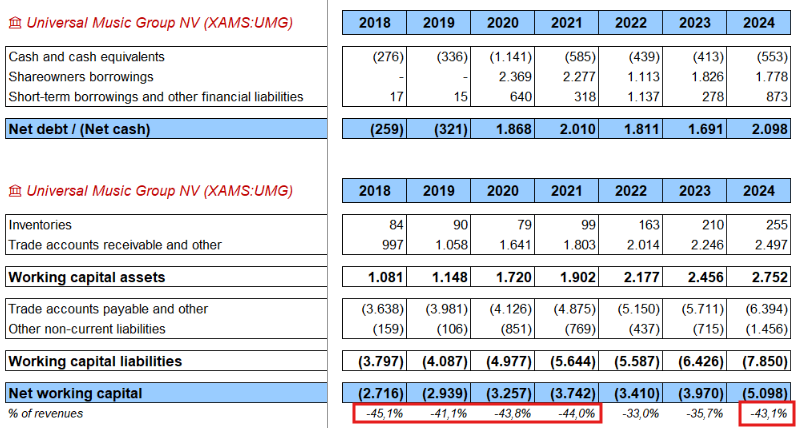Select the Trade accounts payable and other label
Image resolution: width=796 pixels, height=428 pixels.
(108, 309)
